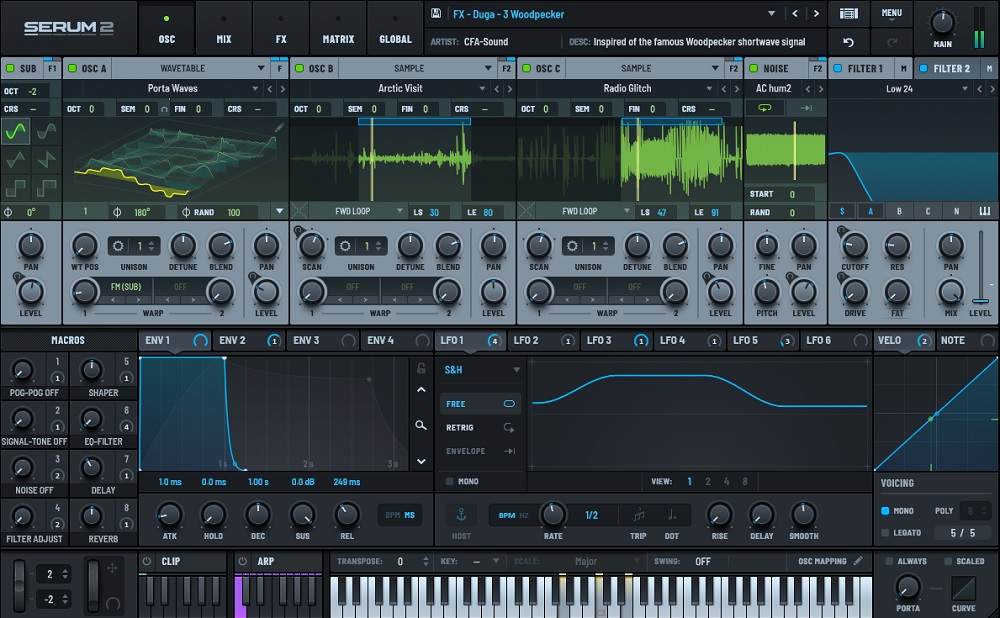This screenshot has width=1000, height=618.
Task: Select the sawtooth wave shape for SUB
Action: [x=46, y=159]
